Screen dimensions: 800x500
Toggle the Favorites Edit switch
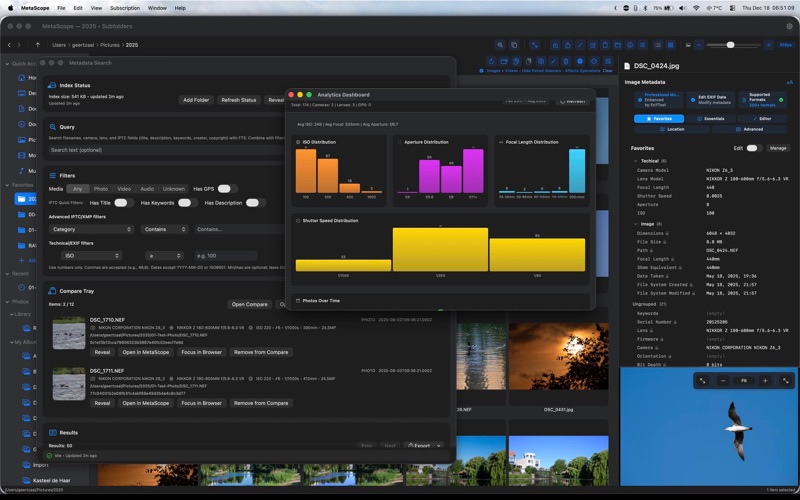coord(753,148)
